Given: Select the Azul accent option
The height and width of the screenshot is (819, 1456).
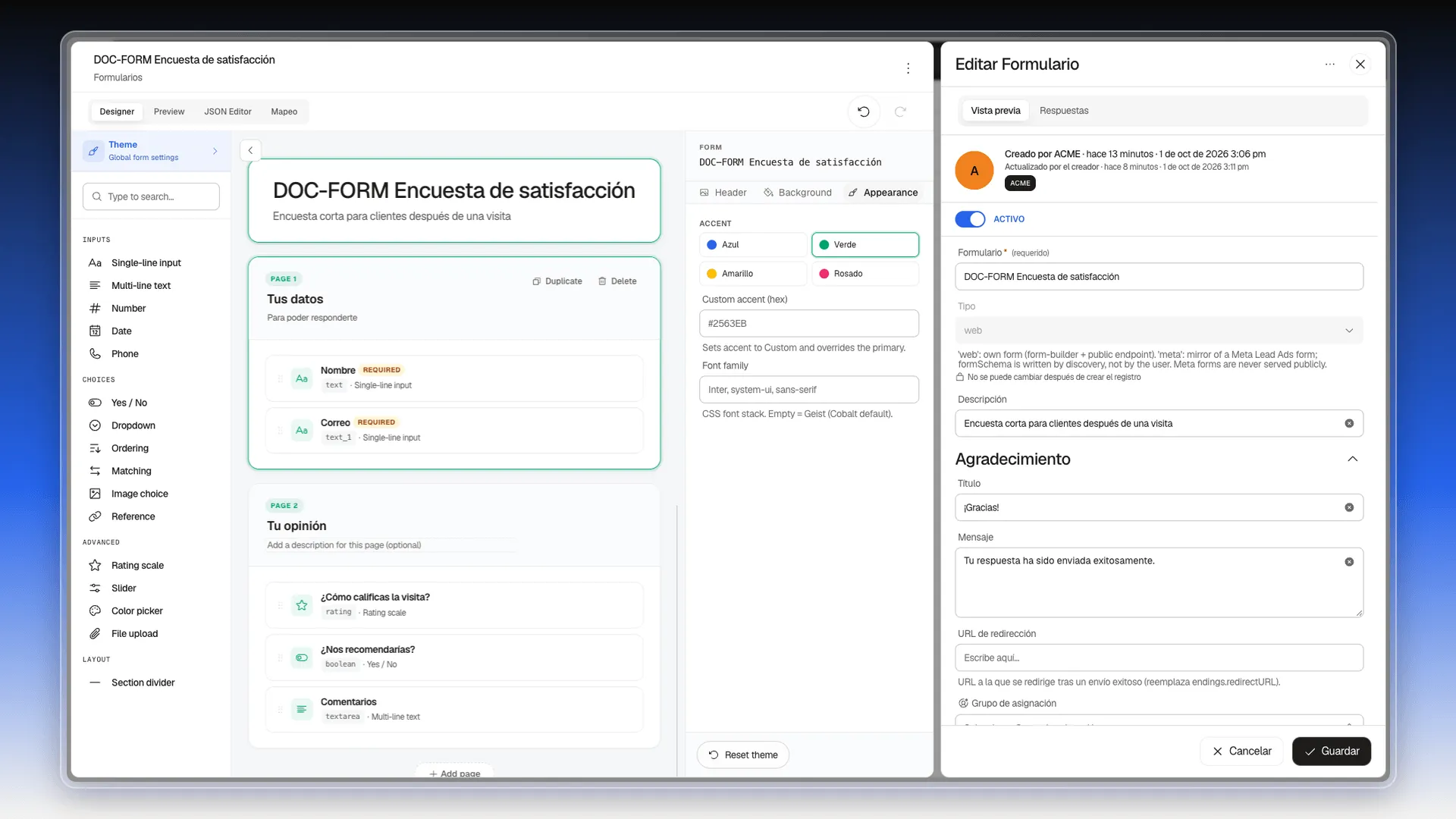Looking at the screenshot, I should (x=753, y=245).
